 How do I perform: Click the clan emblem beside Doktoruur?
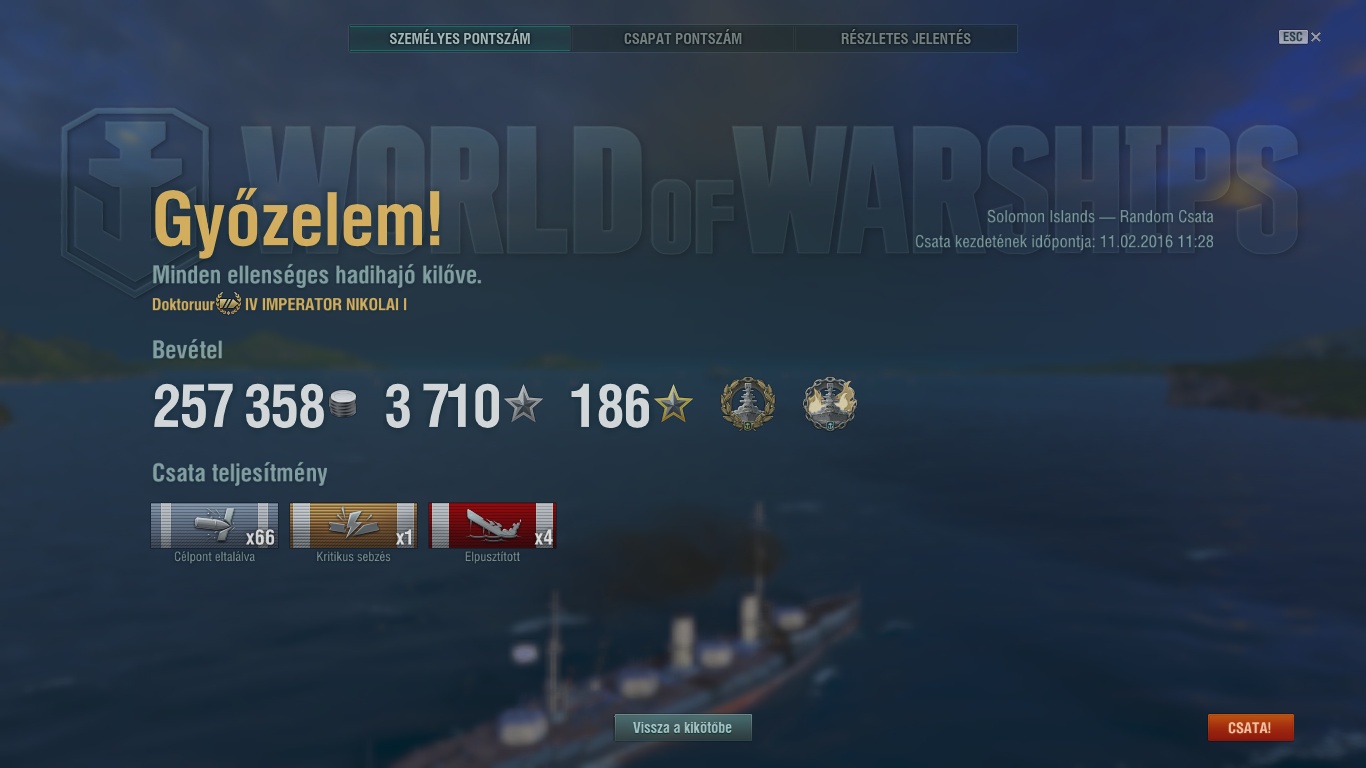tap(229, 304)
